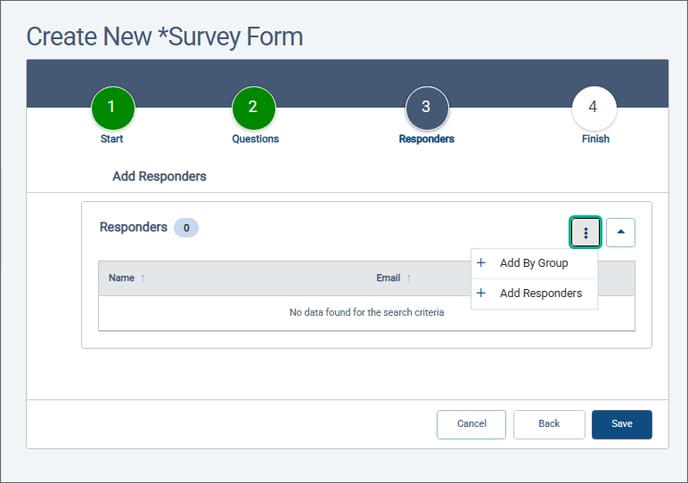Save the survey form

(x=622, y=424)
